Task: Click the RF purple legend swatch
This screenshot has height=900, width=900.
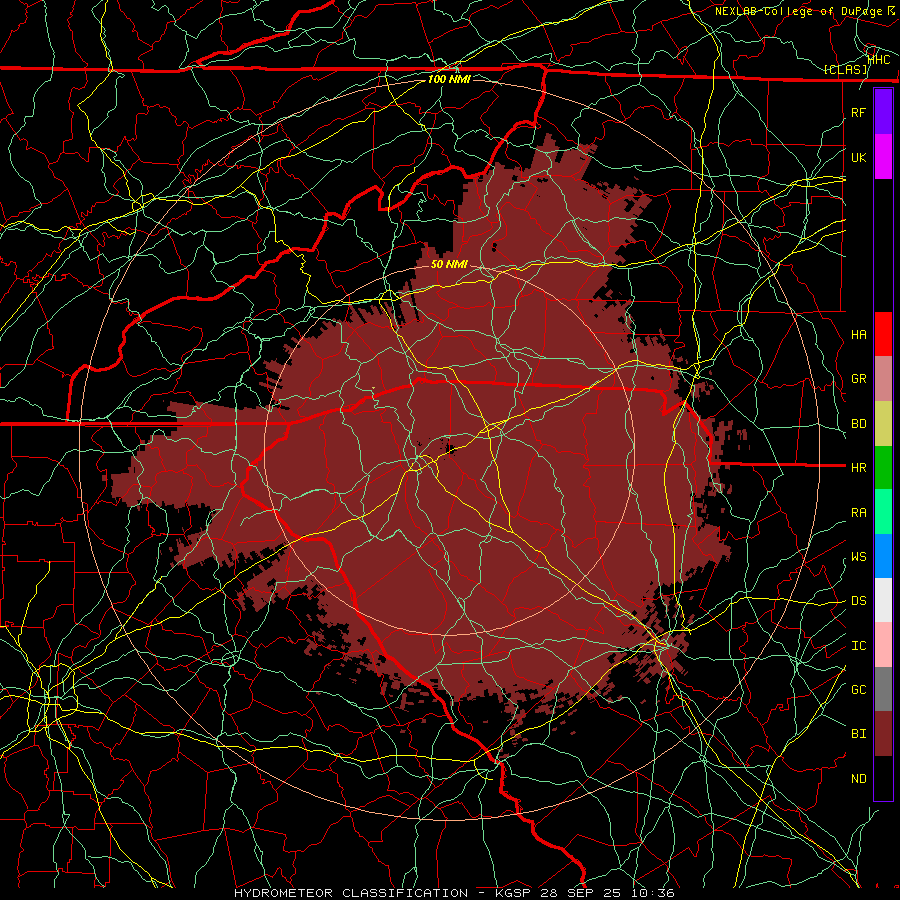Action: click(883, 112)
